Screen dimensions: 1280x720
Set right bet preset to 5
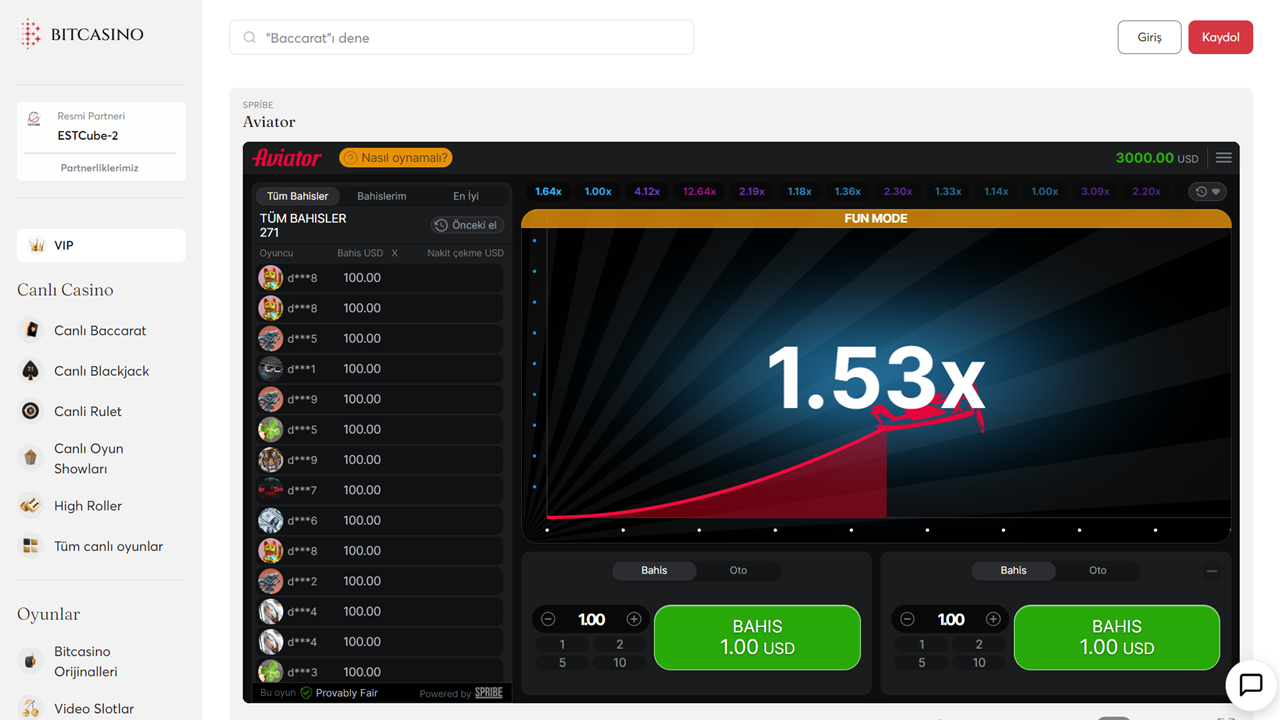pyautogui.click(x=921, y=662)
